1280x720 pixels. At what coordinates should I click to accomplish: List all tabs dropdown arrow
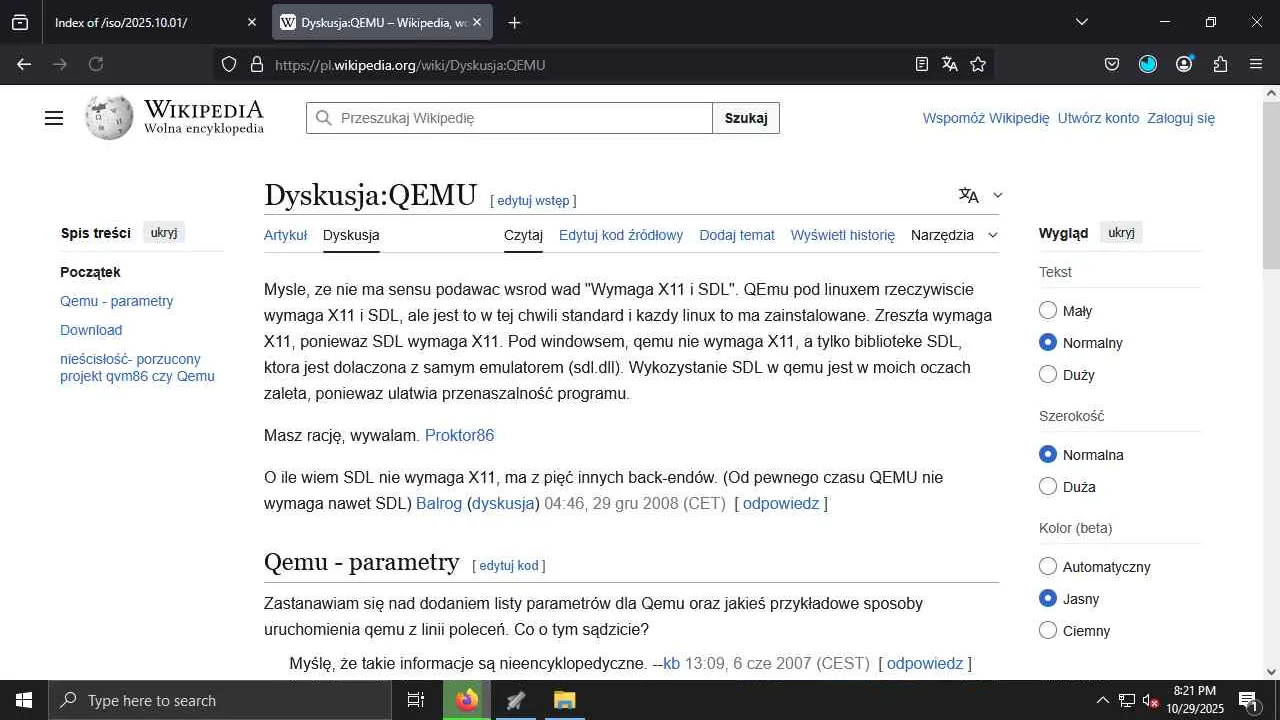click(1081, 22)
